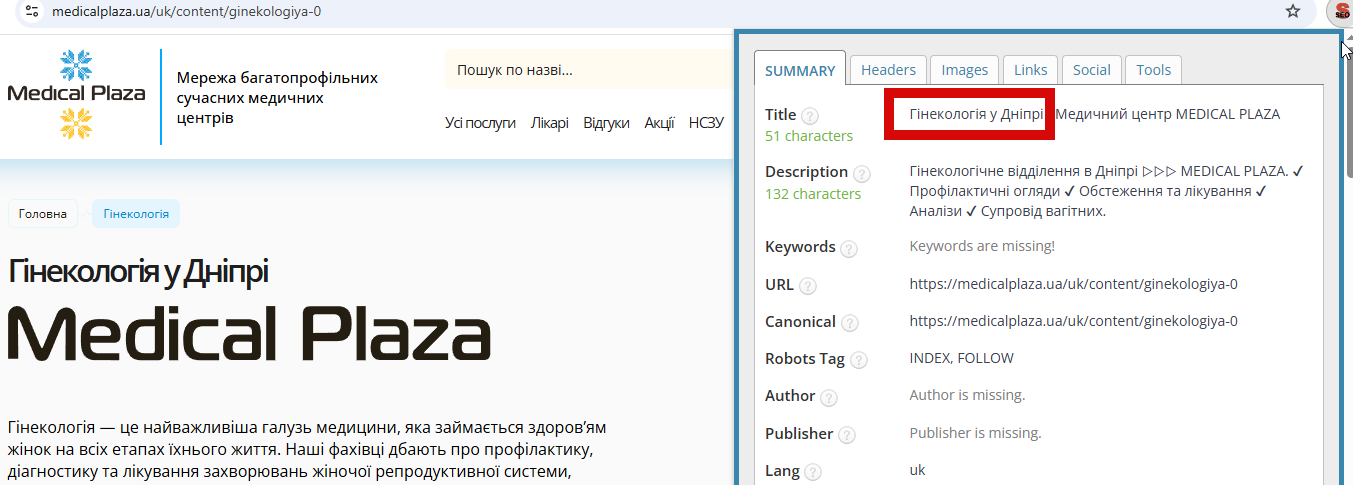Focus the Пошук по назві search field
The width and height of the screenshot is (1353, 485).
click(x=590, y=70)
